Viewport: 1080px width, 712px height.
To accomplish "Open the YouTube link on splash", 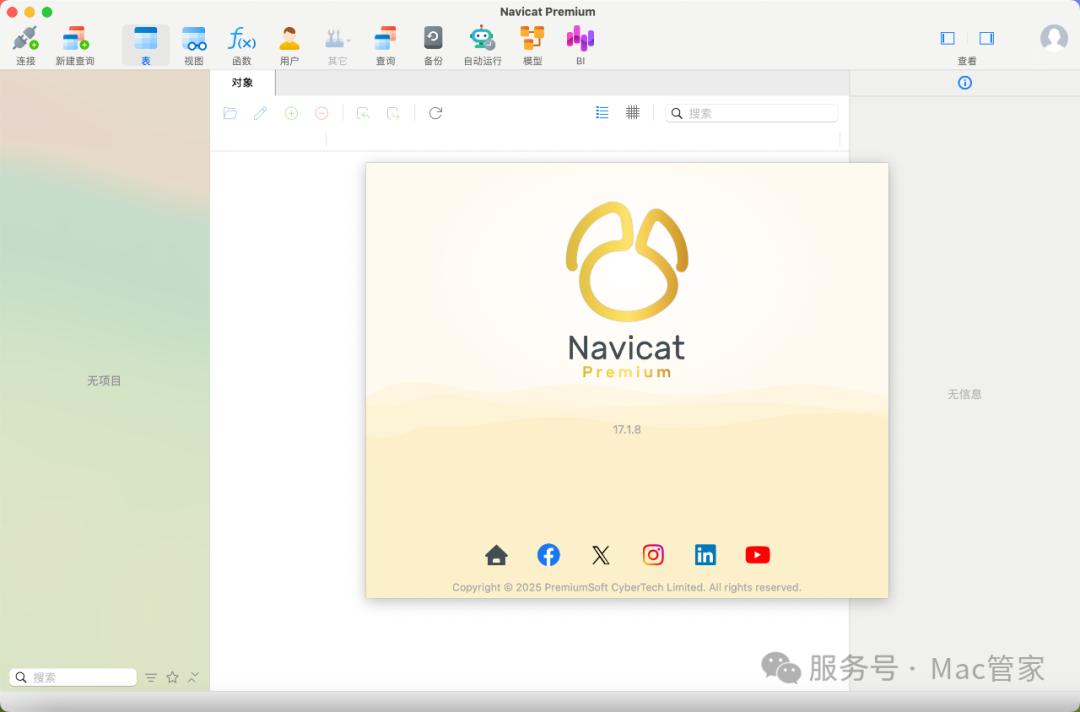I will [757, 555].
